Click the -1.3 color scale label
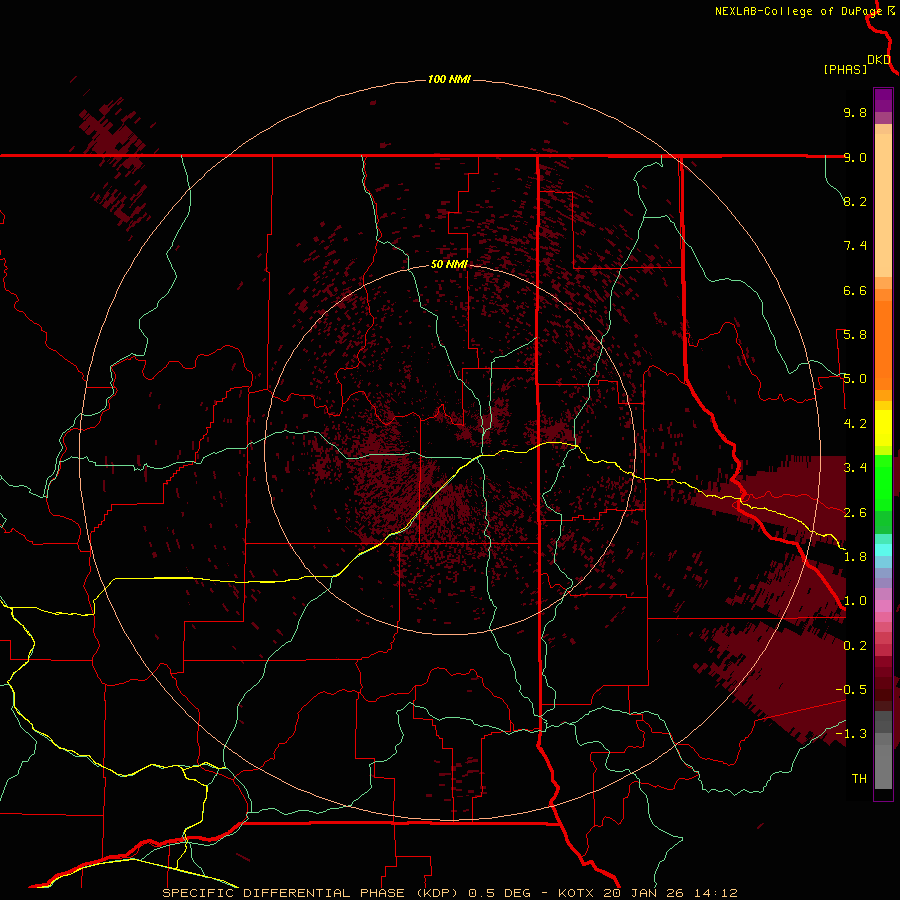Screen dimensions: 900x900 tap(851, 734)
